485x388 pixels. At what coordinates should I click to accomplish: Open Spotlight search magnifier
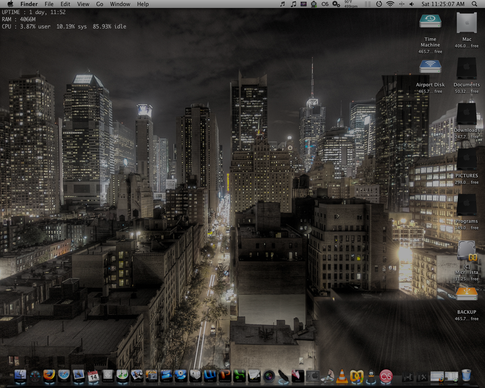(474, 4)
